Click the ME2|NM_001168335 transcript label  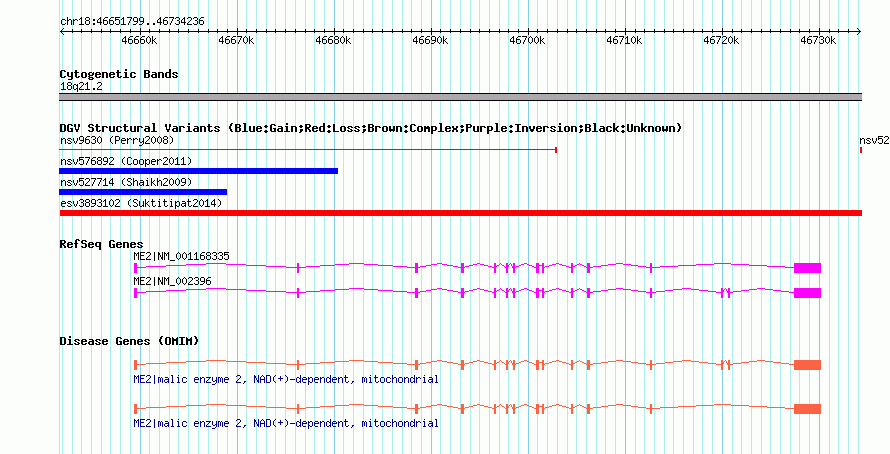tap(181, 257)
